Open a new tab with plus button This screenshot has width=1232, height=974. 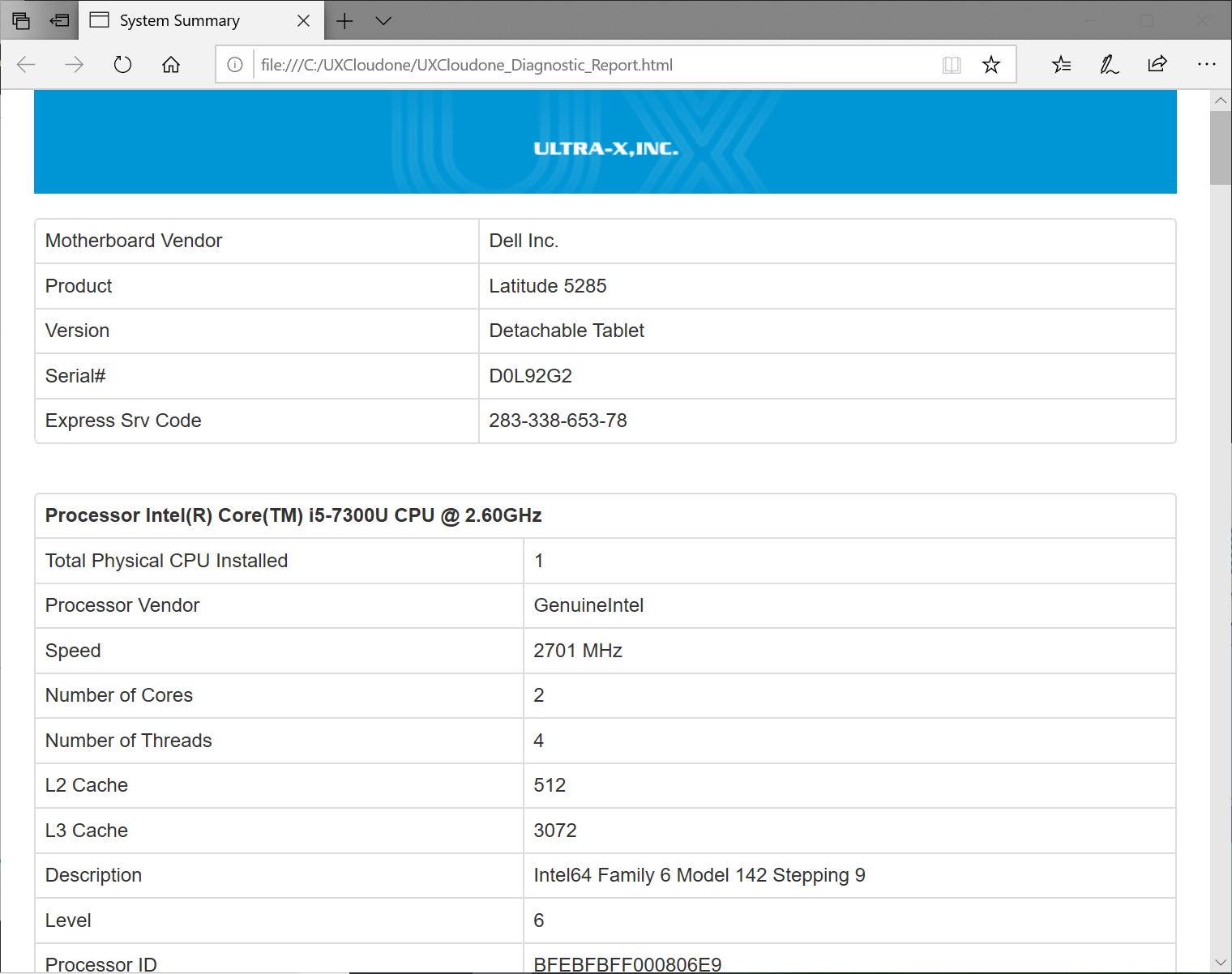pos(344,21)
